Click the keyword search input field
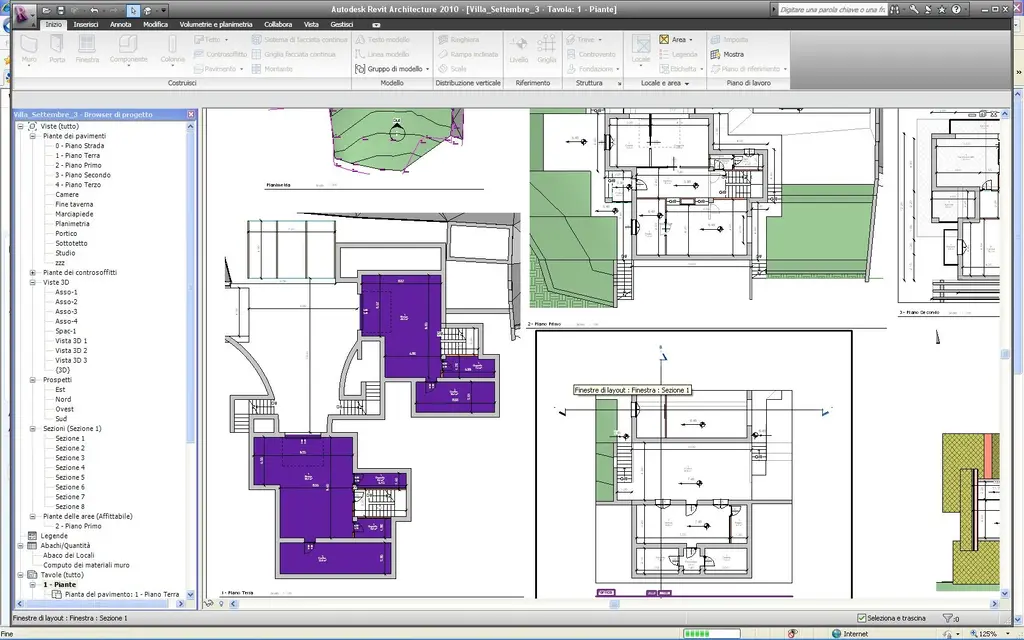Image resolution: width=1024 pixels, height=640 pixels. click(x=832, y=10)
